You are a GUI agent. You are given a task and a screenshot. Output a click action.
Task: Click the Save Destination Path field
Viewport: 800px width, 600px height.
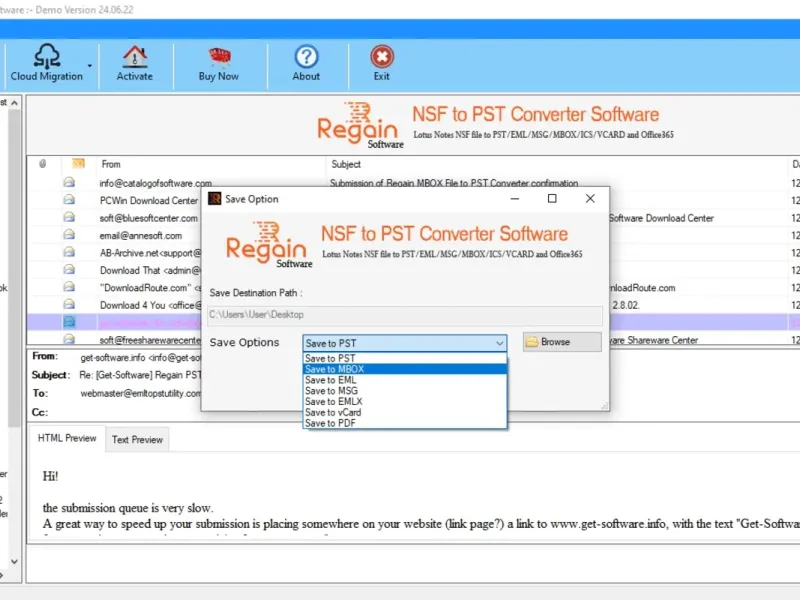(405, 315)
